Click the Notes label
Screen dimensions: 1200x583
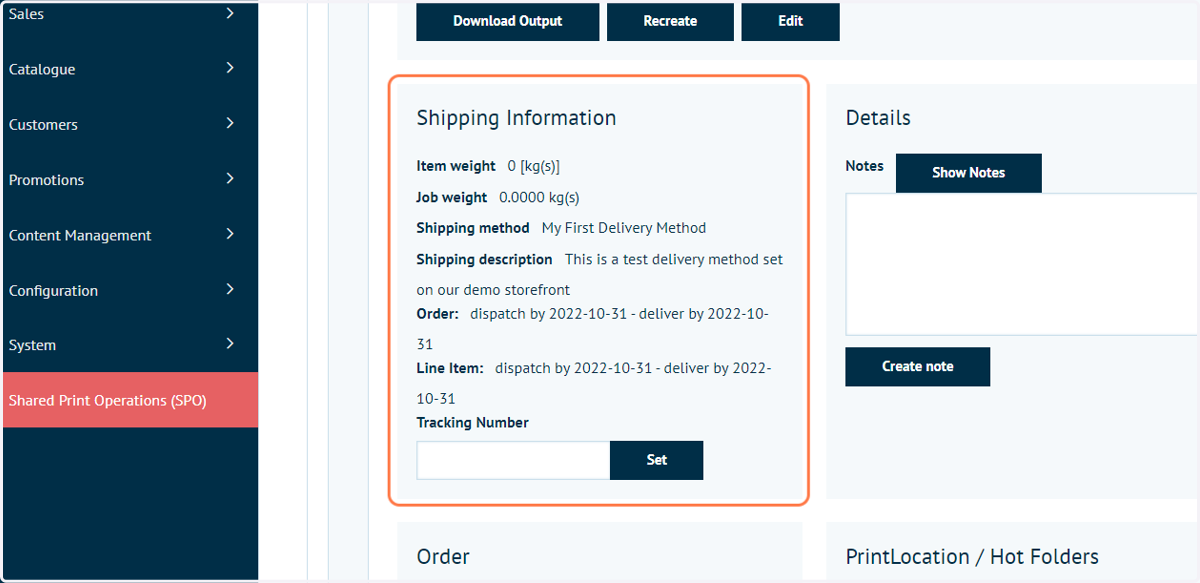click(864, 166)
